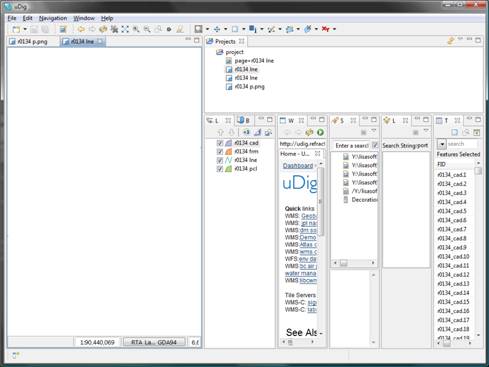Select row r0134_cad.5 in the table
Viewport: 489px width, 367px height.
pyautogui.click(x=452, y=211)
